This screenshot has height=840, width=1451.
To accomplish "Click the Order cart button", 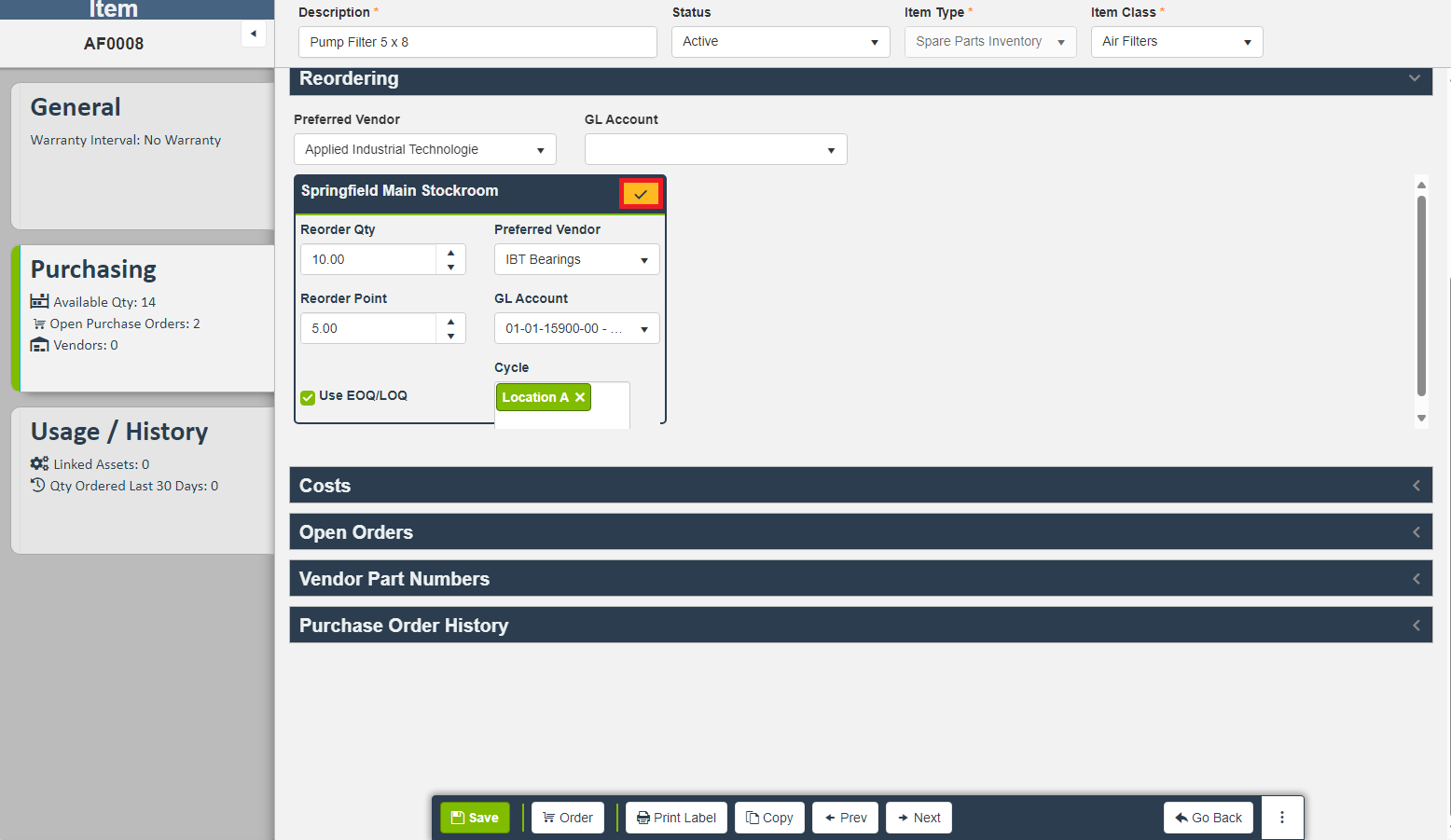I will point(568,818).
